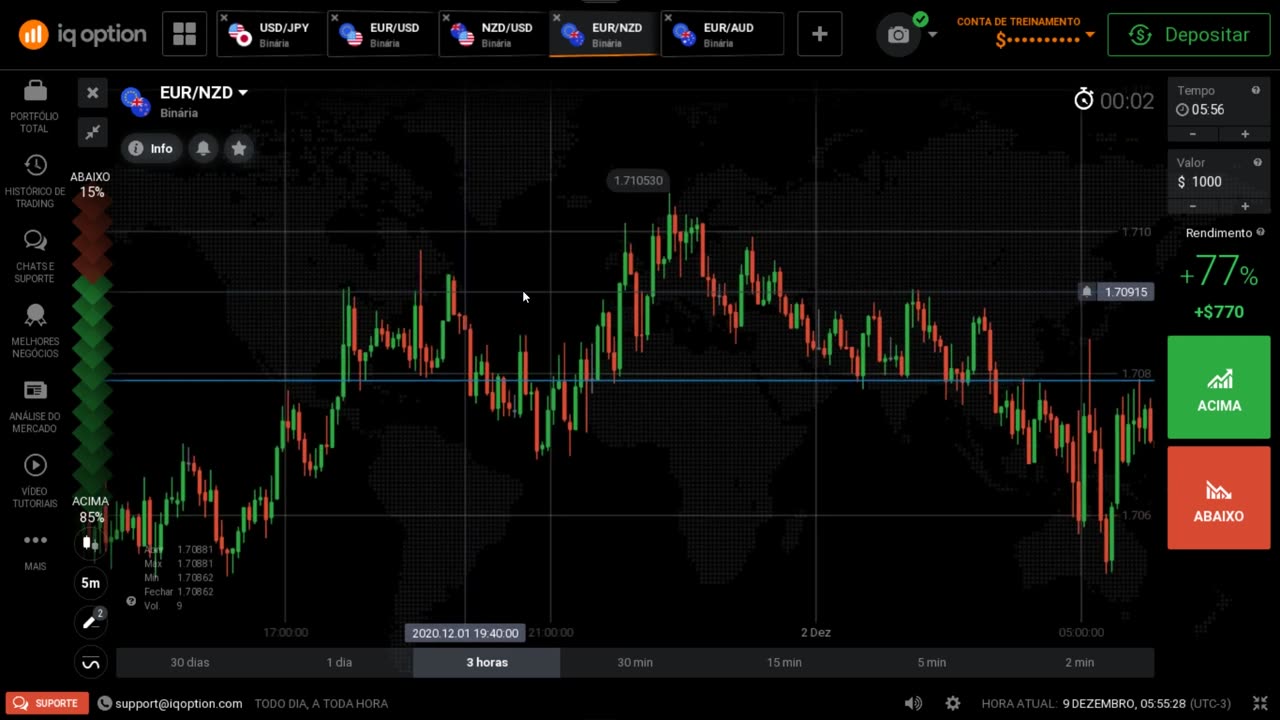
Task: Click the Tempo 05:56 expiration field
Action: (x=1219, y=102)
